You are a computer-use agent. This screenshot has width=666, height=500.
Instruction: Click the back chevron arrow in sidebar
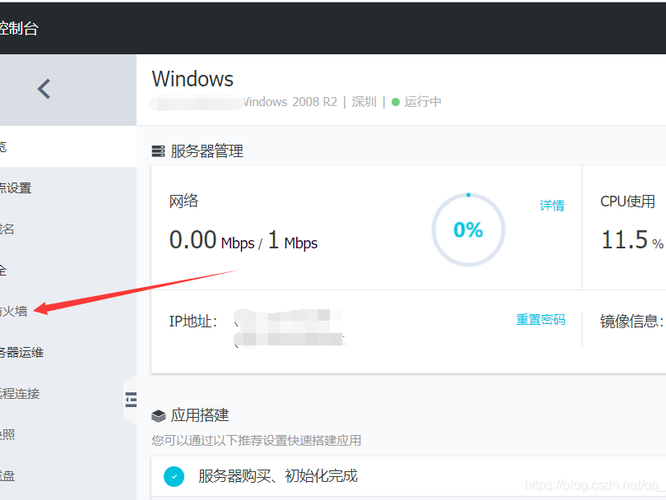[44, 89]
